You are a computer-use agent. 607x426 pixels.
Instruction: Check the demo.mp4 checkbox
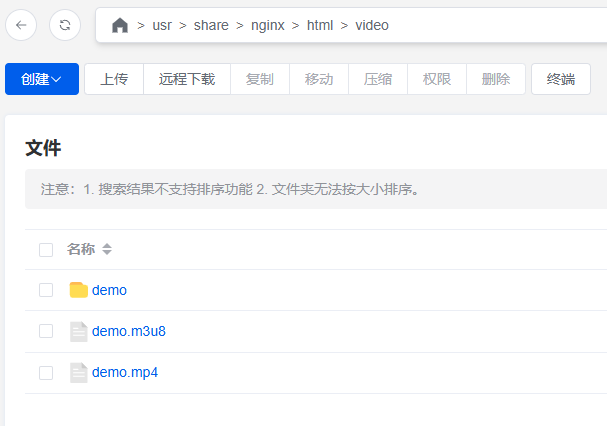pos(46,373)
